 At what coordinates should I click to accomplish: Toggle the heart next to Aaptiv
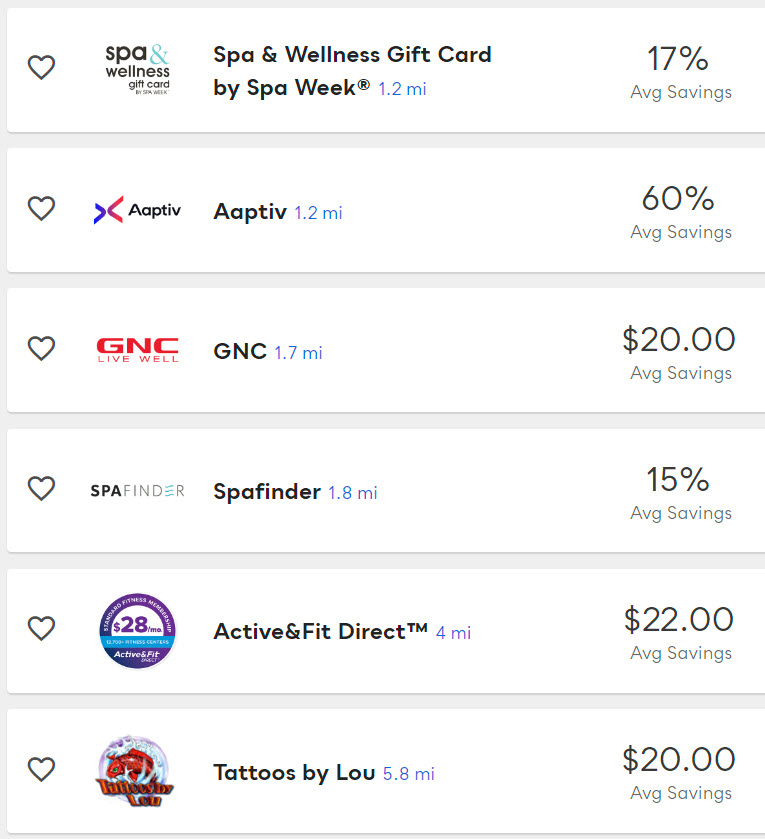pyautogui.click(x=41, y=208)
